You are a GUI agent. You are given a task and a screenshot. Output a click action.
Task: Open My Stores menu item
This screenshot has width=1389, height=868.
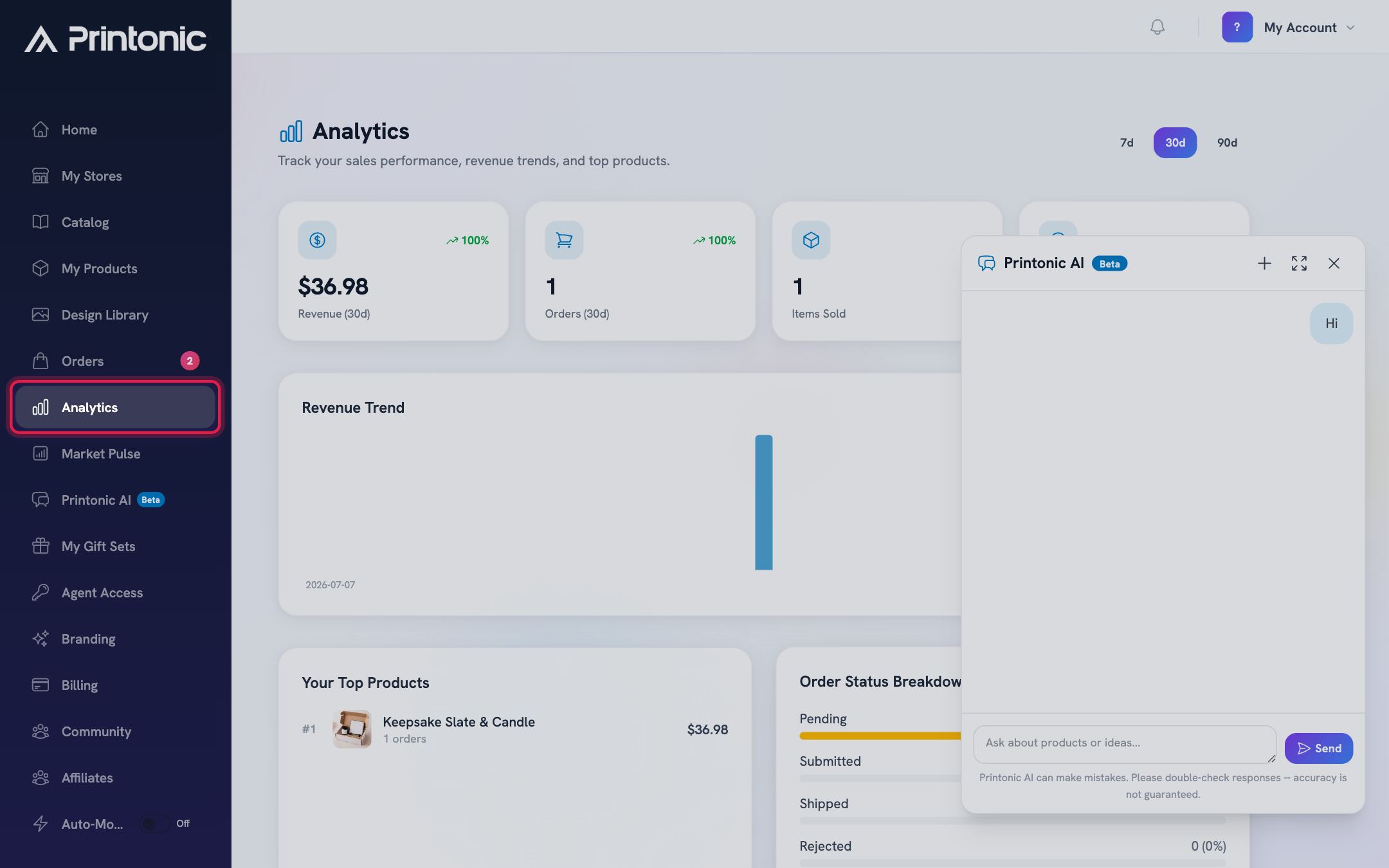click(x=115, y=176)
